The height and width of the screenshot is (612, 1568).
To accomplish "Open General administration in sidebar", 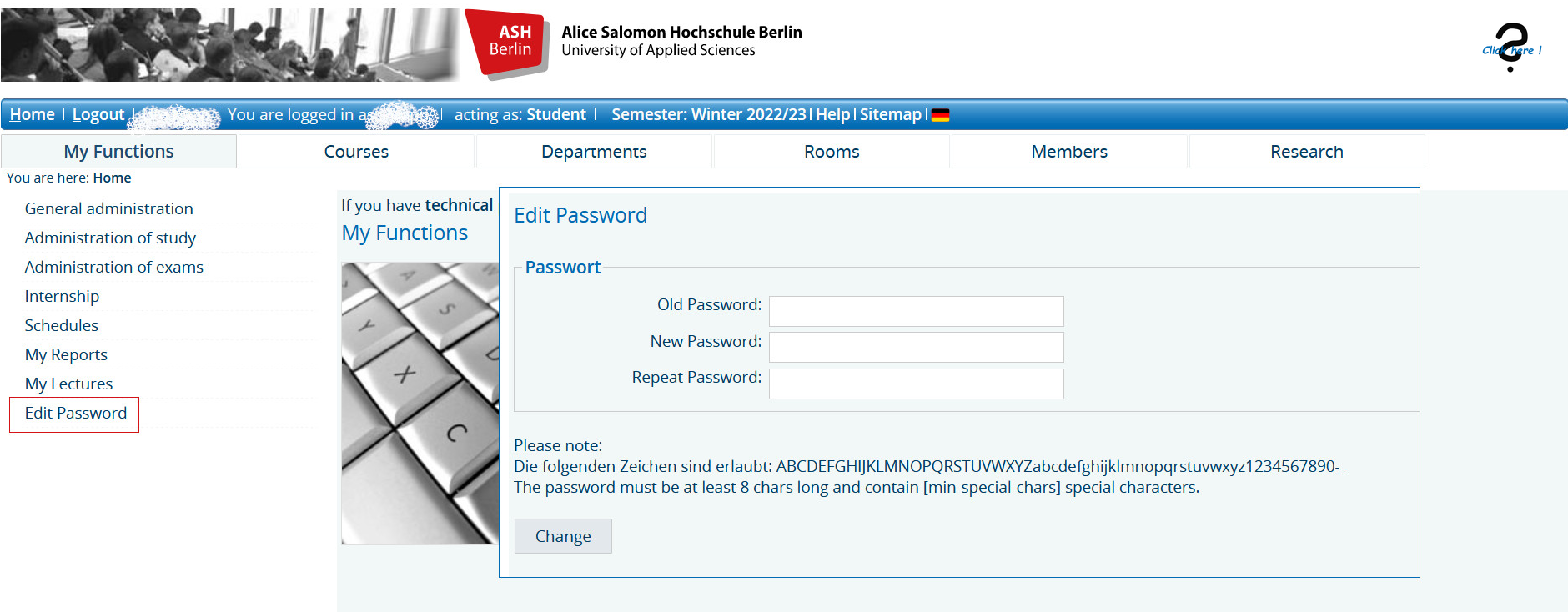I will [x=108, y=208].
